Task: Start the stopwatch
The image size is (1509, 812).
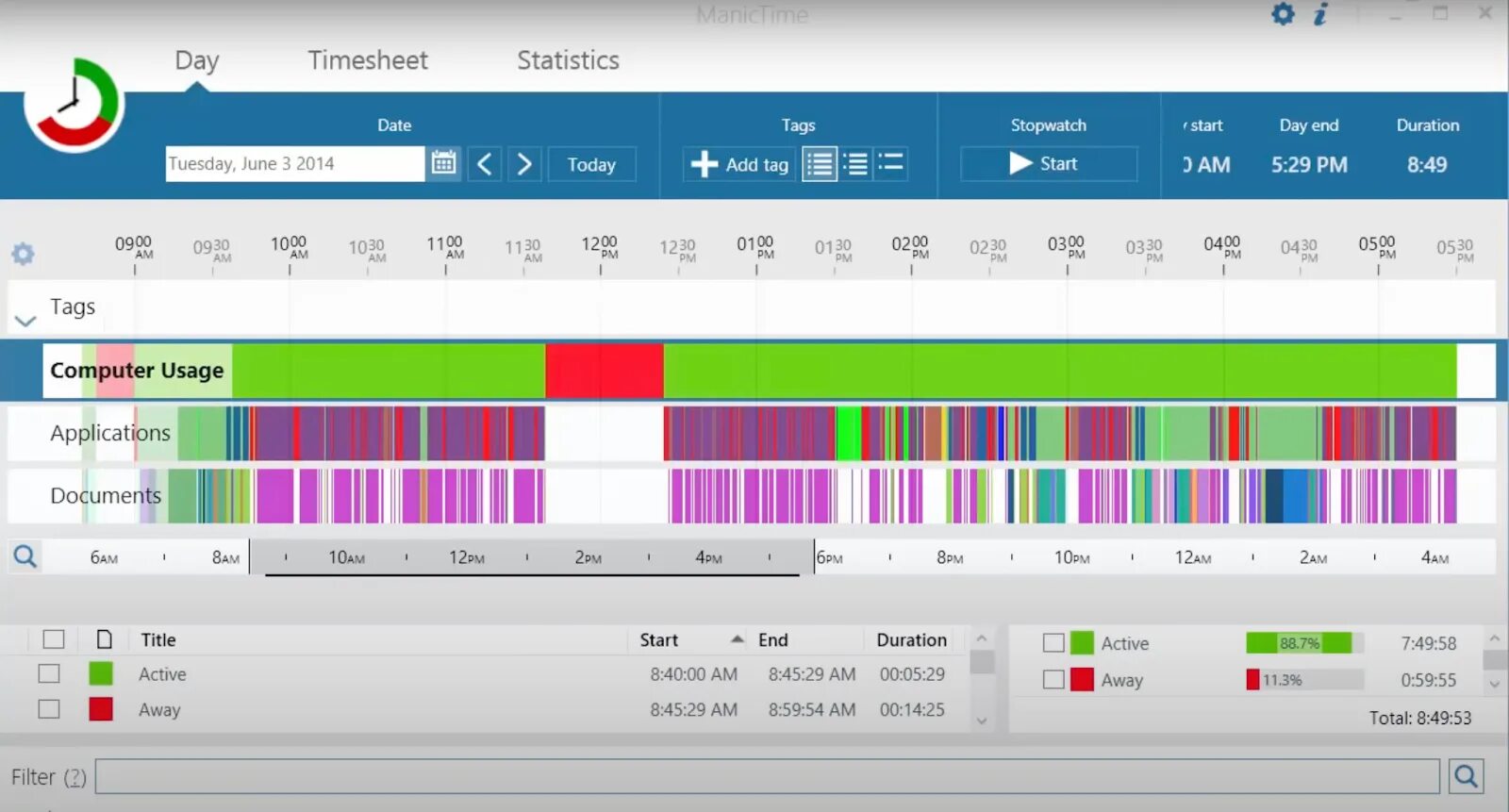Action: pyautogui.click(x=1048, y=163)
